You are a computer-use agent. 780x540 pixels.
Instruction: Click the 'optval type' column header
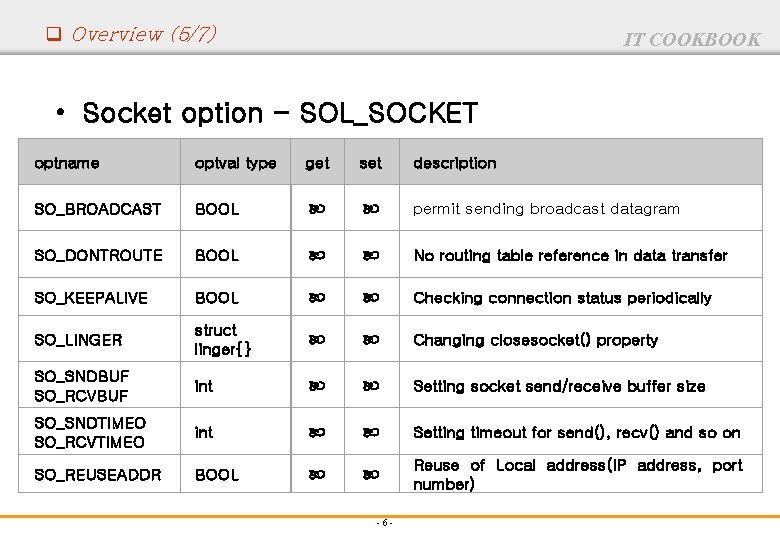pos(235,163)
